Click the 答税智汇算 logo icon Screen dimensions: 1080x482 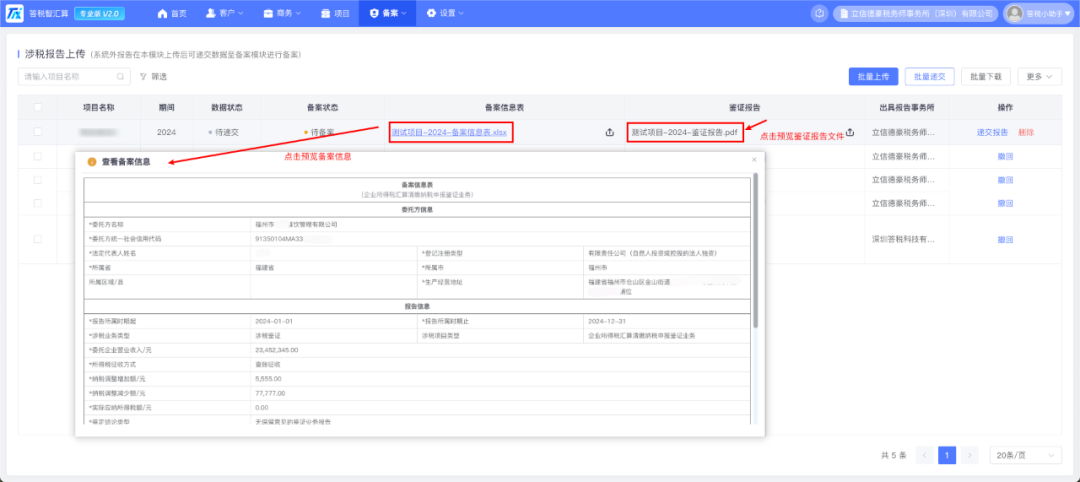point(14,13)
